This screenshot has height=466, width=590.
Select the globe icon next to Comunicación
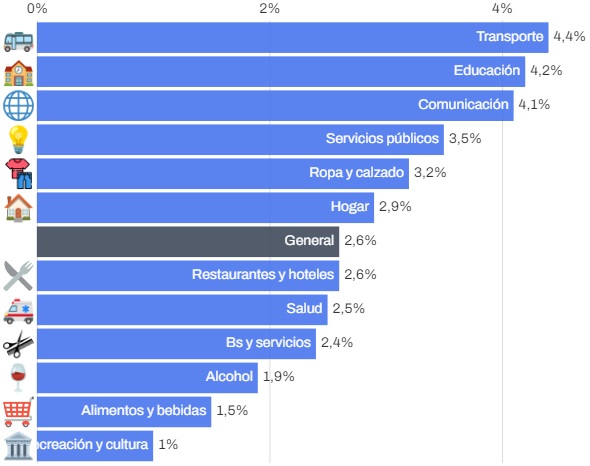click(x=18, y=106)
